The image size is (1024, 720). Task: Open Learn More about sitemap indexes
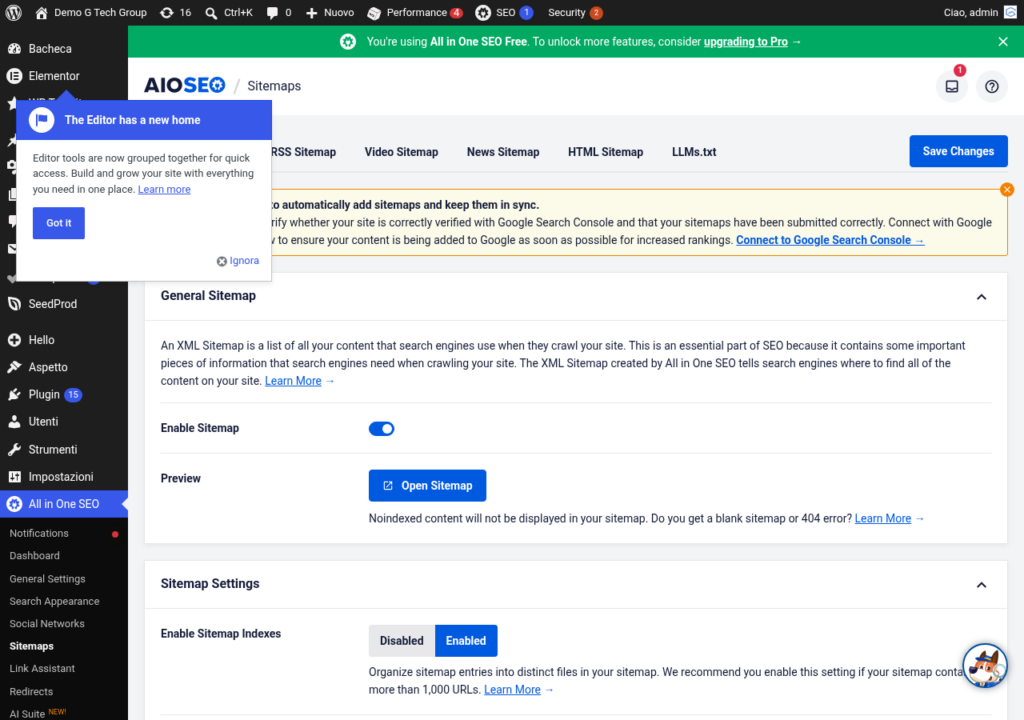pyautogui.click(x=512, y=690)
